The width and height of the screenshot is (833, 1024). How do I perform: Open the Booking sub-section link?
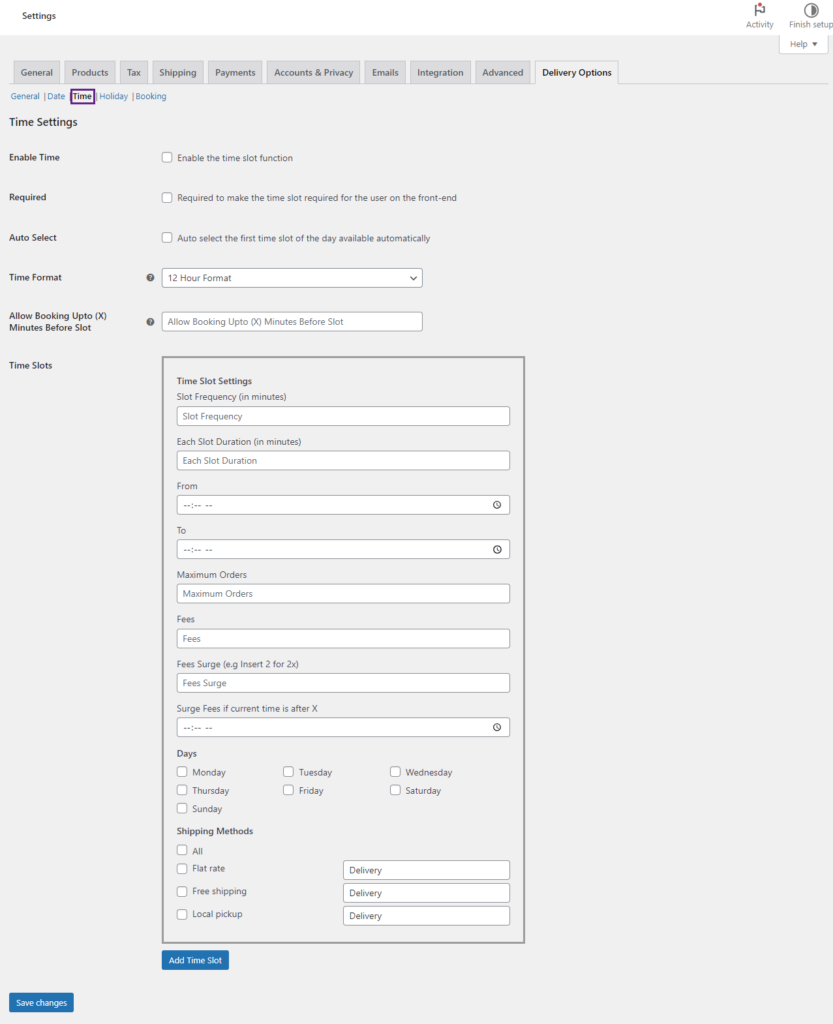pos(151,96)
